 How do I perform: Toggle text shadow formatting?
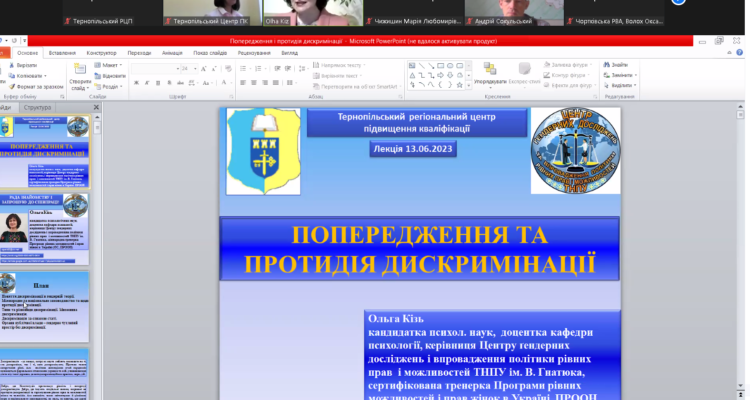pos(169,83)
